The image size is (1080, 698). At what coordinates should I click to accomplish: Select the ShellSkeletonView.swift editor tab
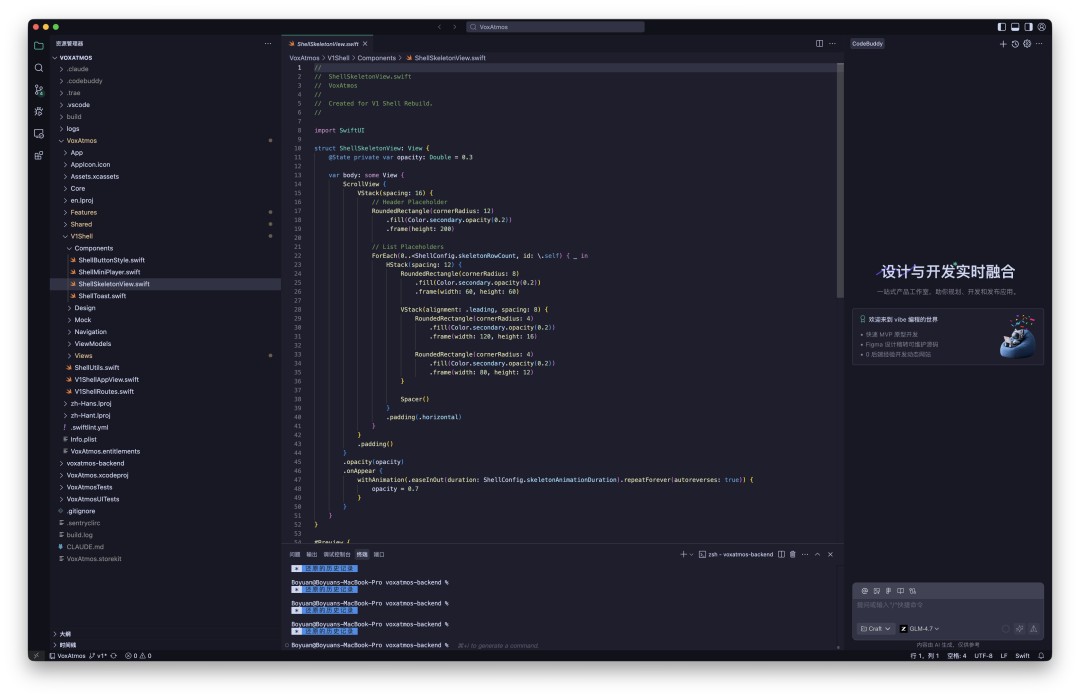click(x=325, y=44)
